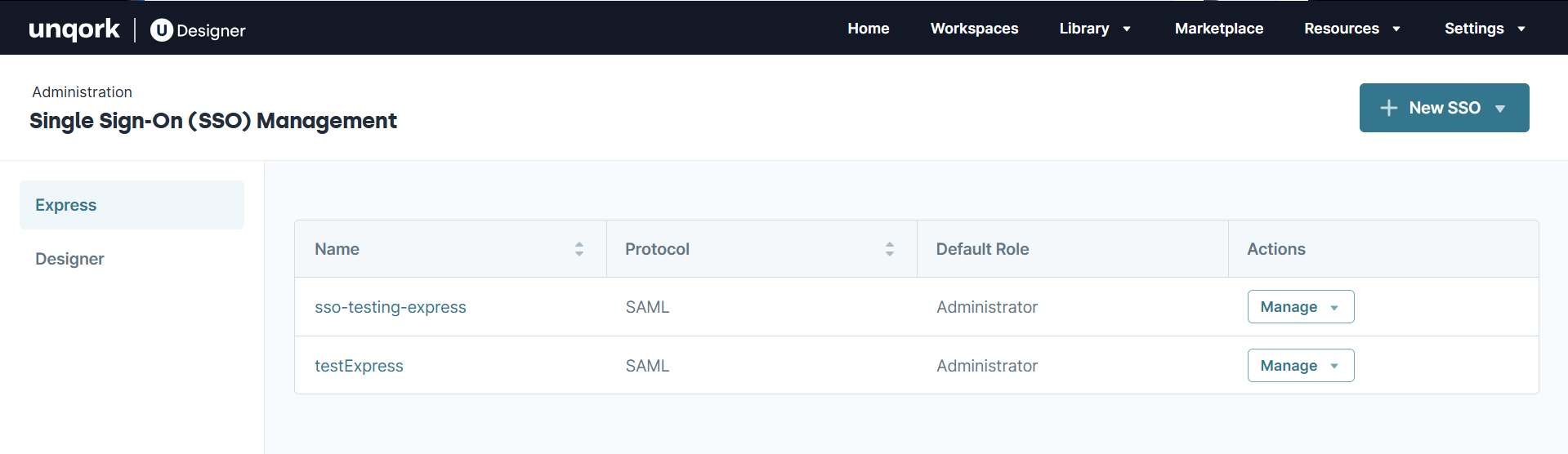Open Manage dropdown for sso-testing-express
The image size is (1568, 454).
click(x=1300, y=307)
